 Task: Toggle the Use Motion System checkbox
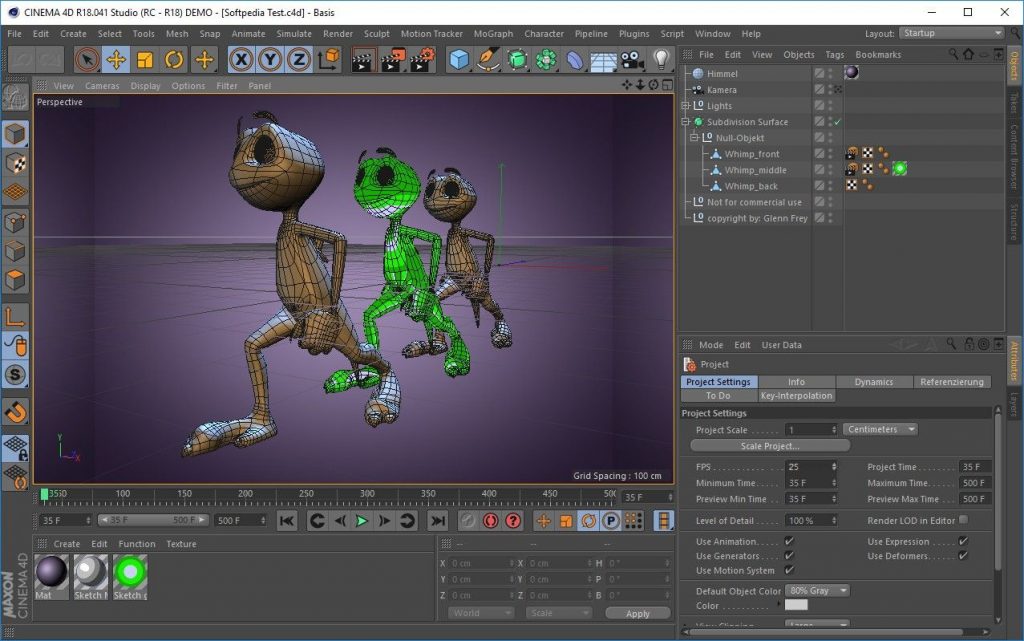pyautogui.click(x=789, y=570)
